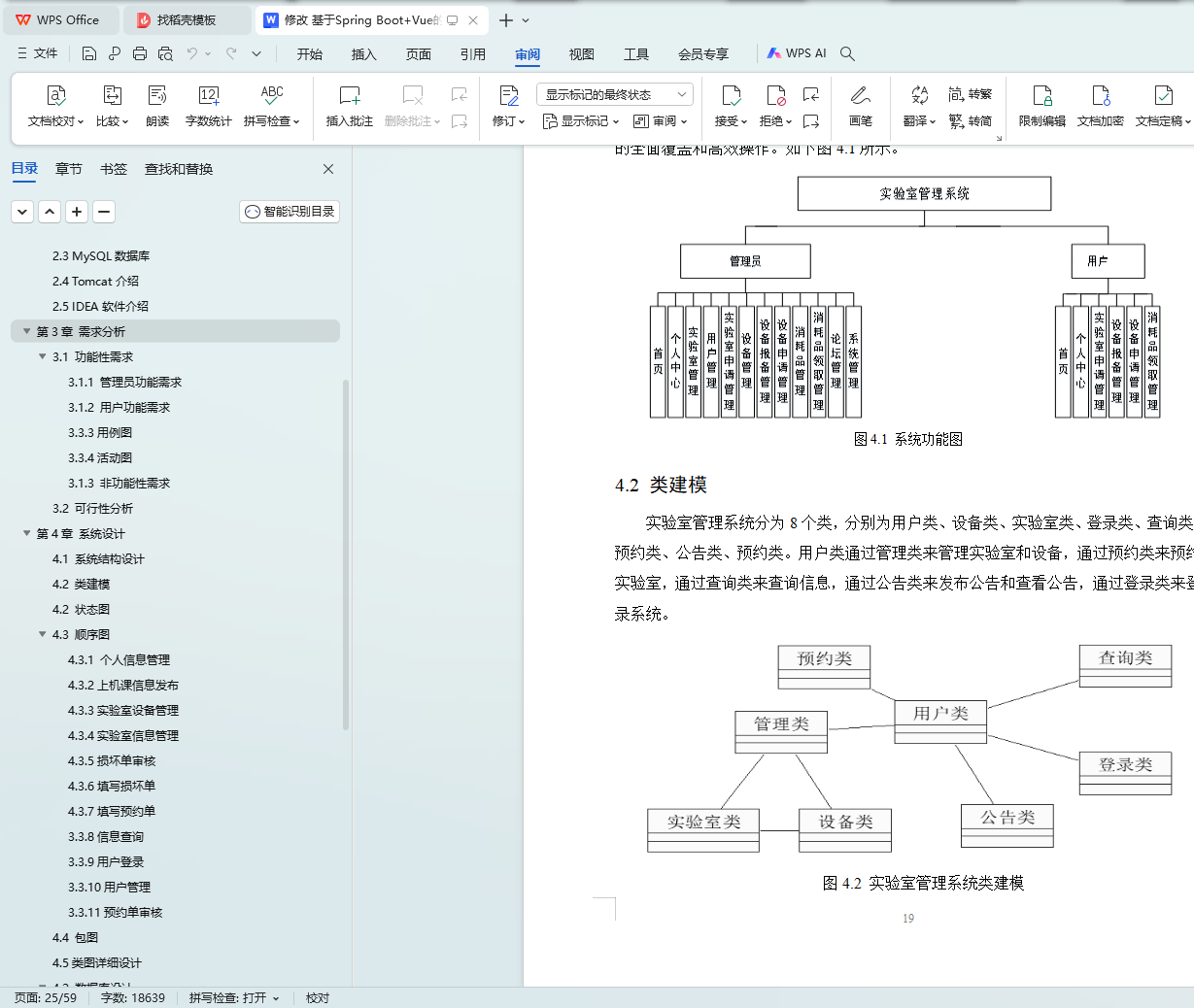
Task: Open the 开始 ribbon tab
Action: pyautogui.click(x=310, y=54)
